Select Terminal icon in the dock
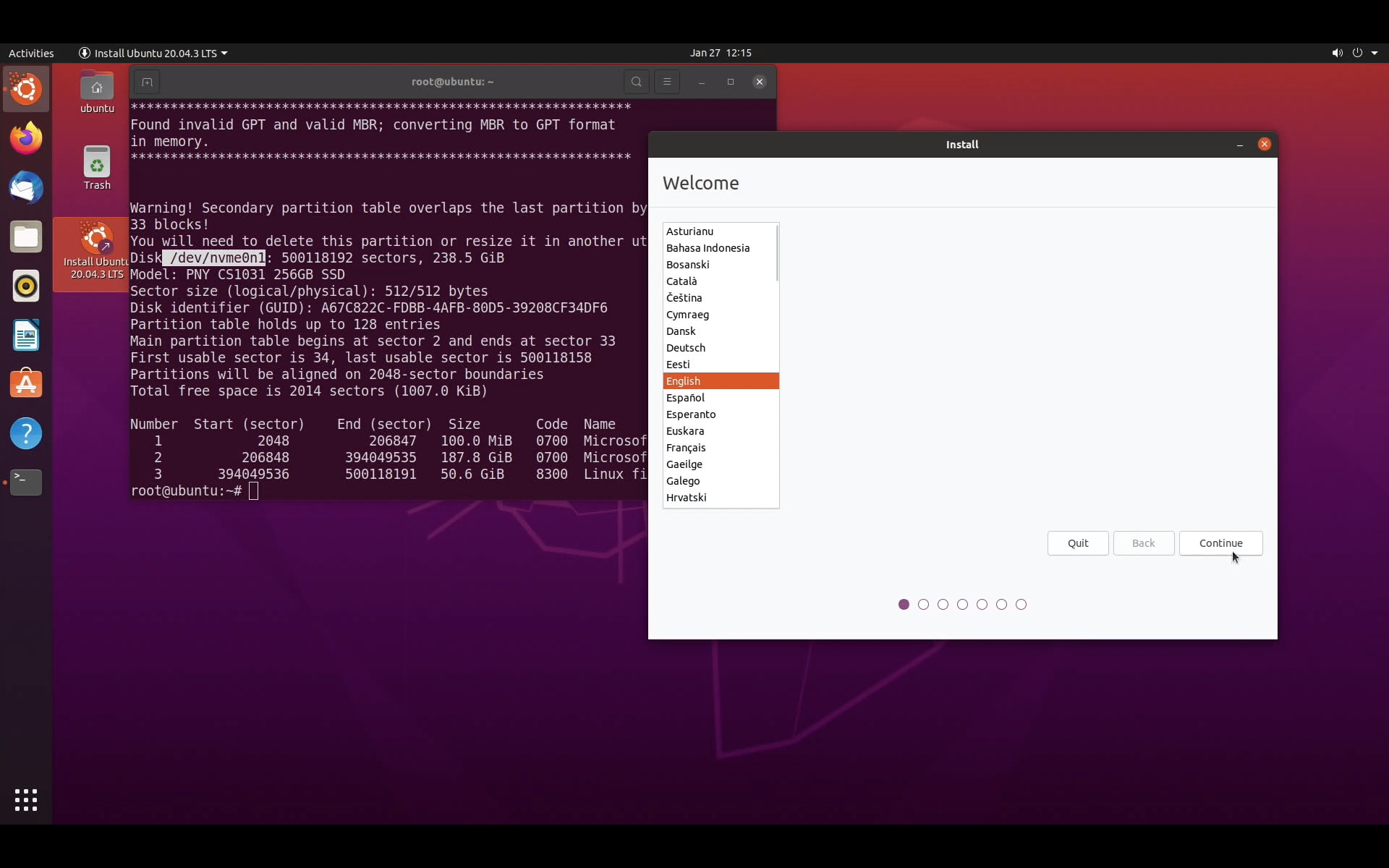The width and height of the screenshot is (1389, 868). click(x=26, y=482)
